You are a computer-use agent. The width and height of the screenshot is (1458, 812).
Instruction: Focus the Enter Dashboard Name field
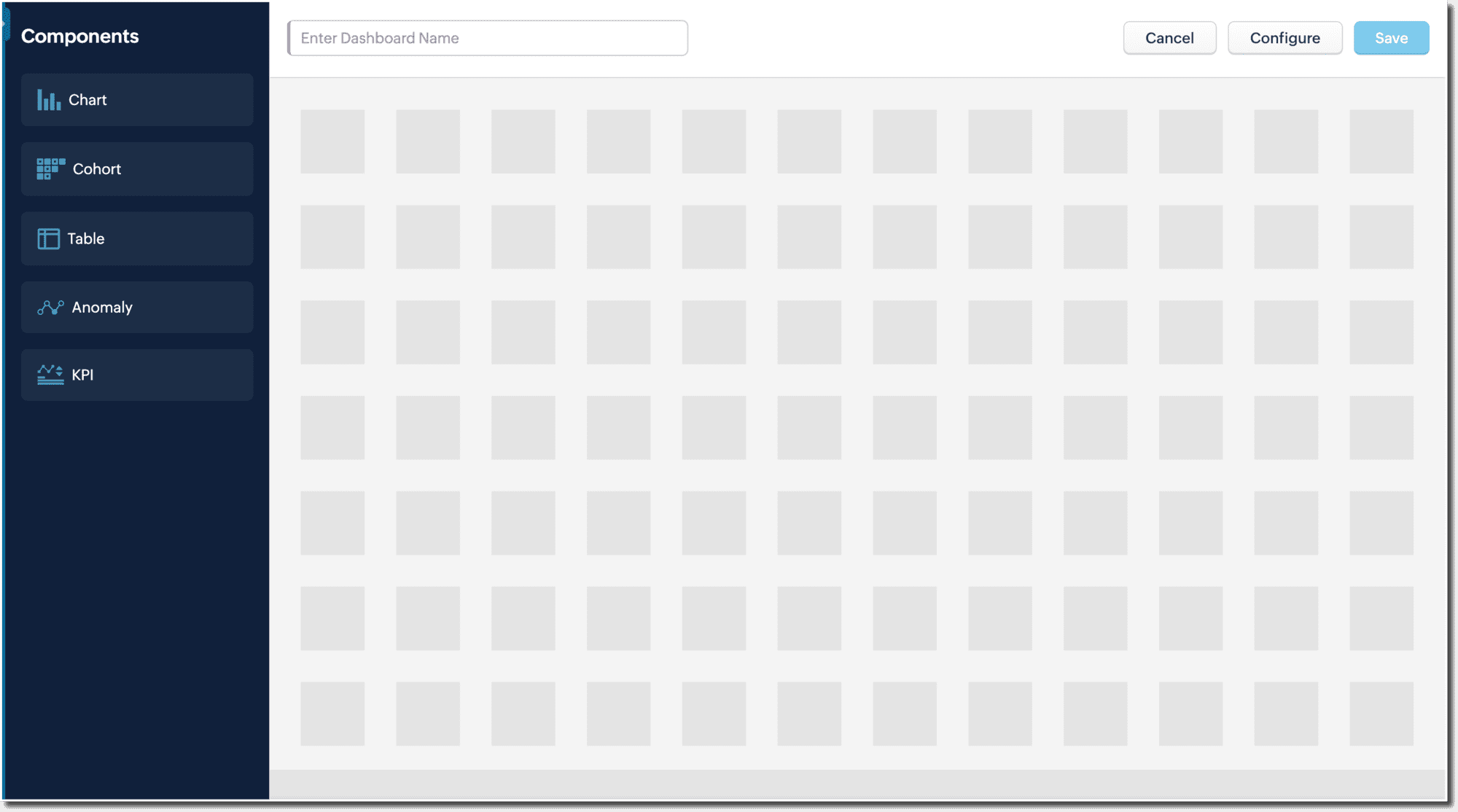tap(488, 38)
